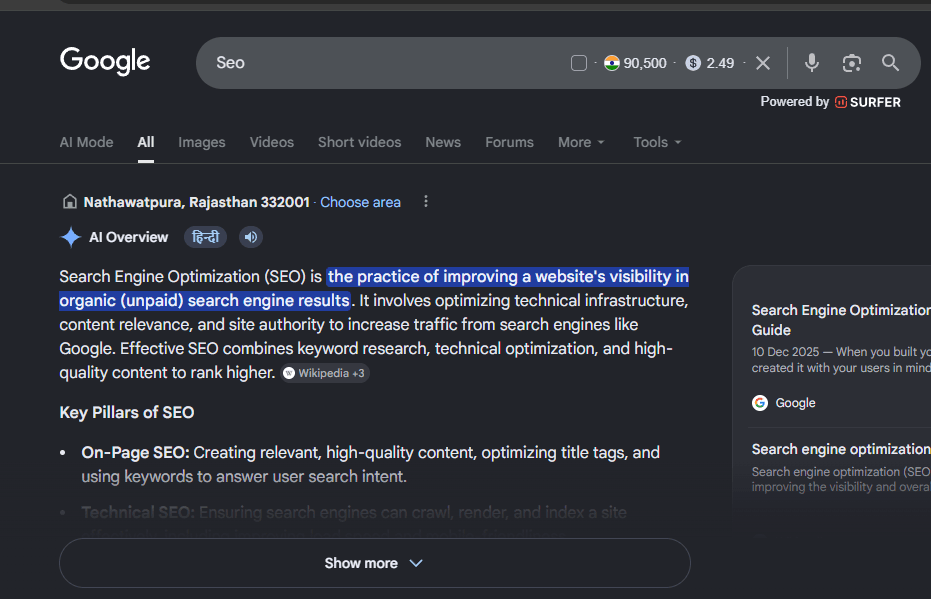
Task: Open the three-dot options menu
Action: click(426, 202)
